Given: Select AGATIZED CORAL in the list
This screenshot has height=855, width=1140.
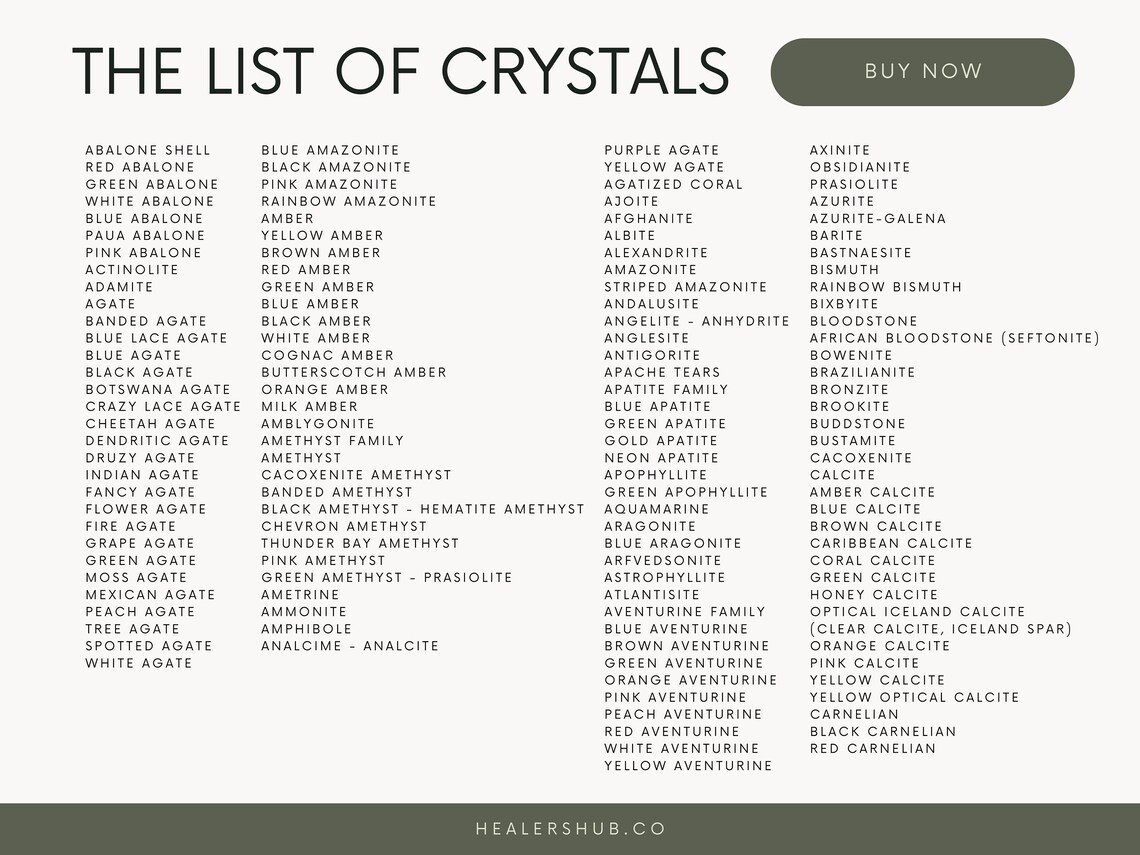Looking at the screenshot, I should pyautogui.click(x=673, y=184).
